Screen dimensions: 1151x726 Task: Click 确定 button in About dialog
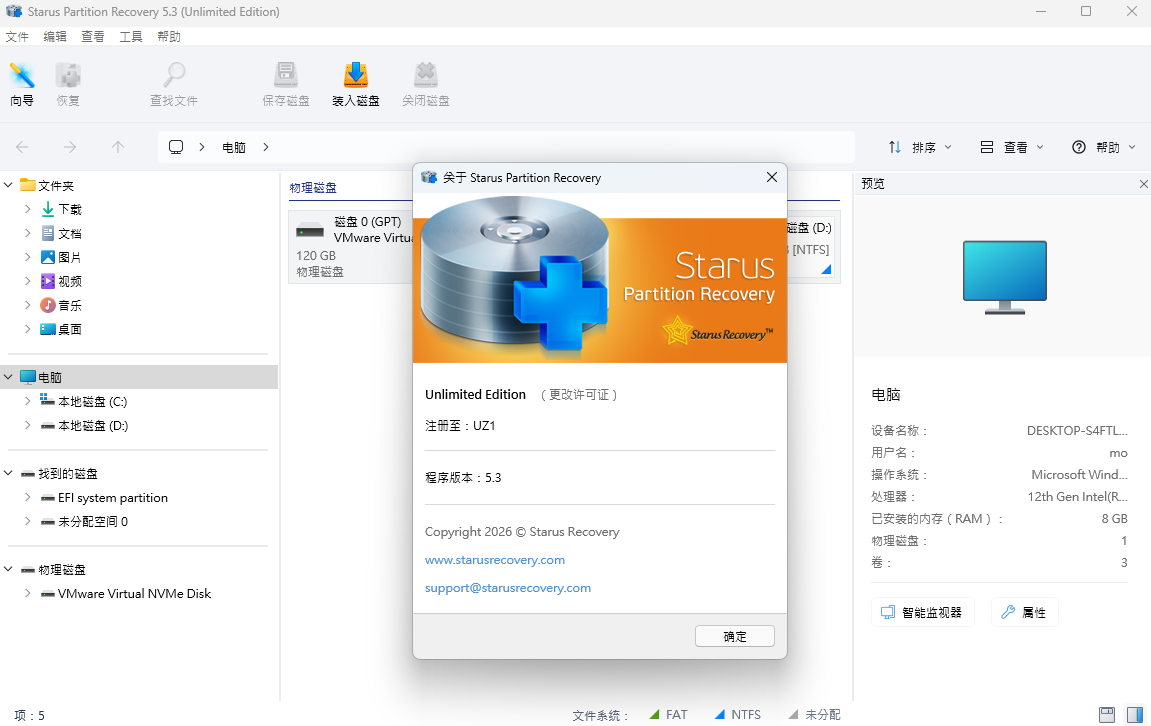pyautogui.click(x=735, y=636)
